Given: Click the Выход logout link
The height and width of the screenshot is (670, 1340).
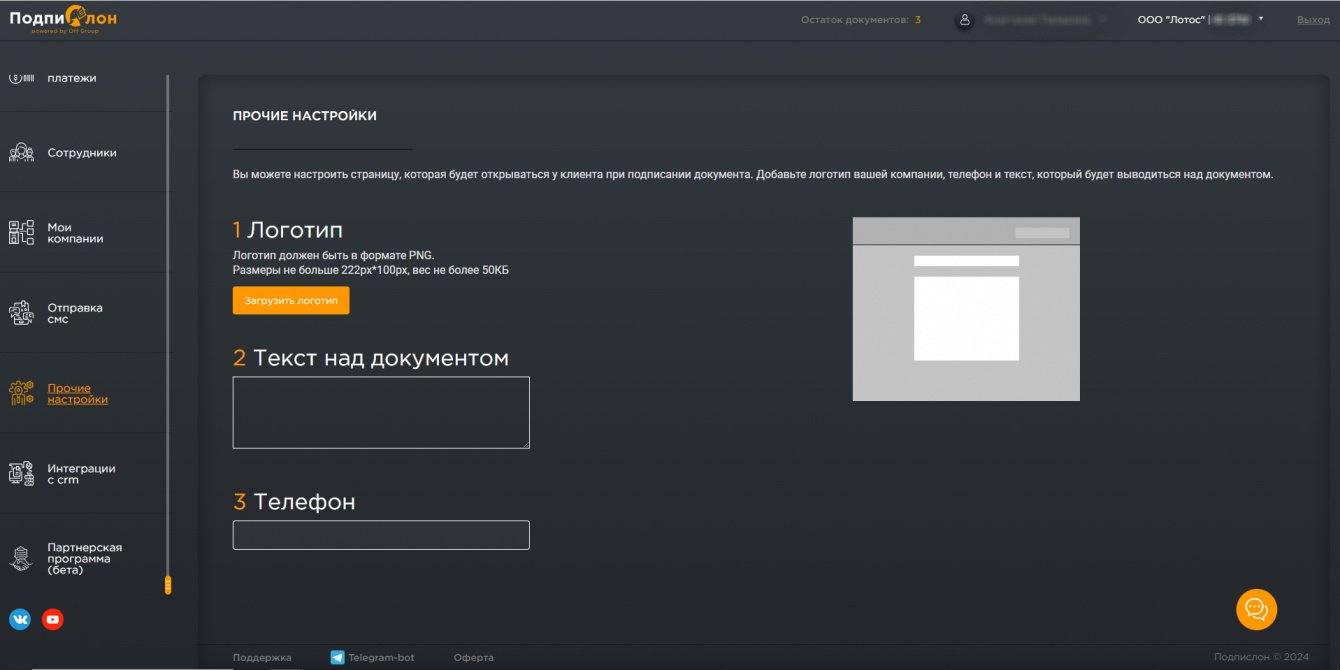Looking at the screenshot, I should [1313, 20].
